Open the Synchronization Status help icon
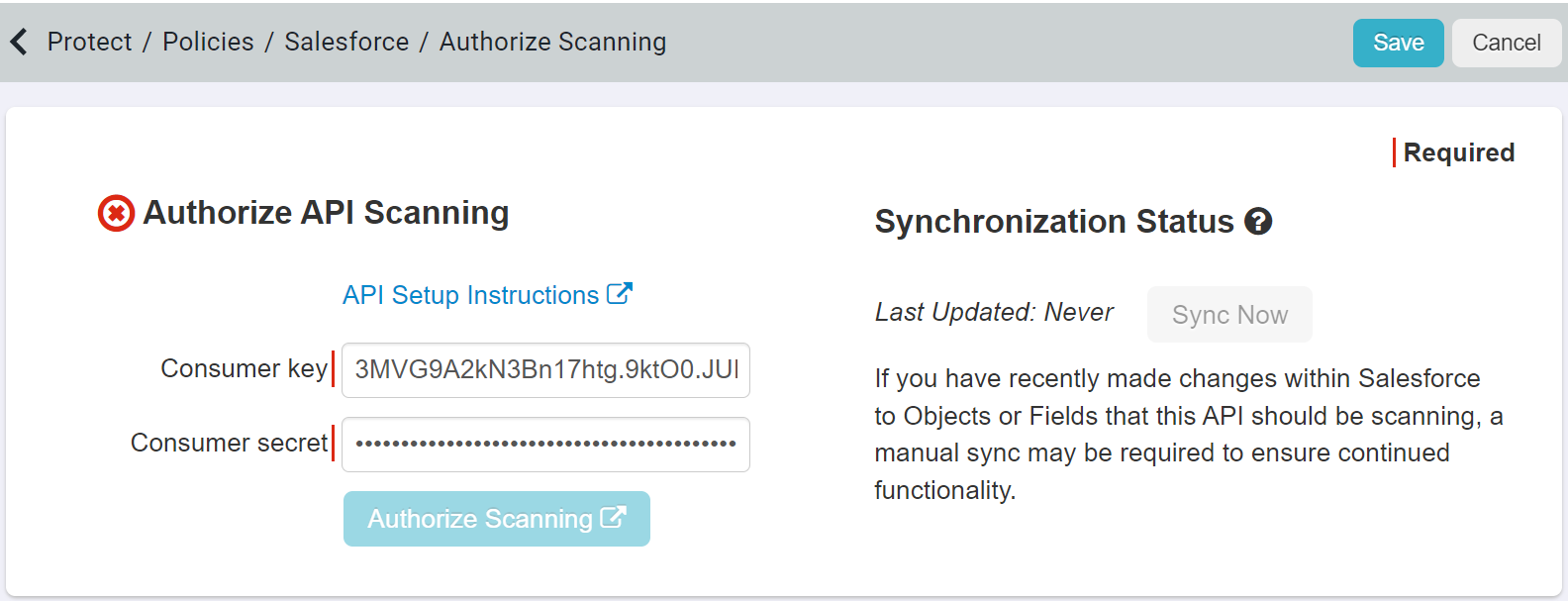The height and width of the screenshot is (601, 1568). point(1258,222)
